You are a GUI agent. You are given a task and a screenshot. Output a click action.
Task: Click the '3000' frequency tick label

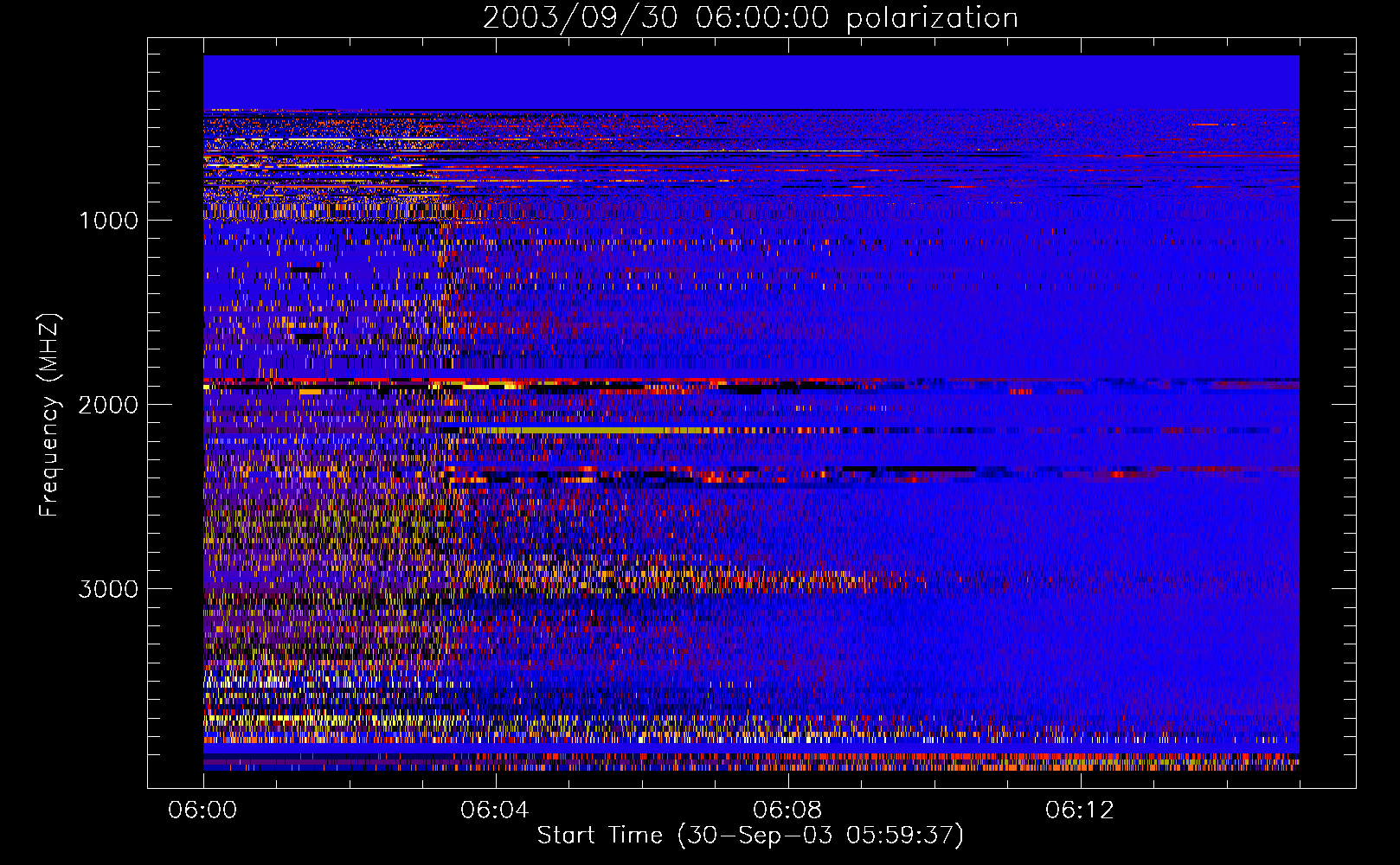(108, 589)
